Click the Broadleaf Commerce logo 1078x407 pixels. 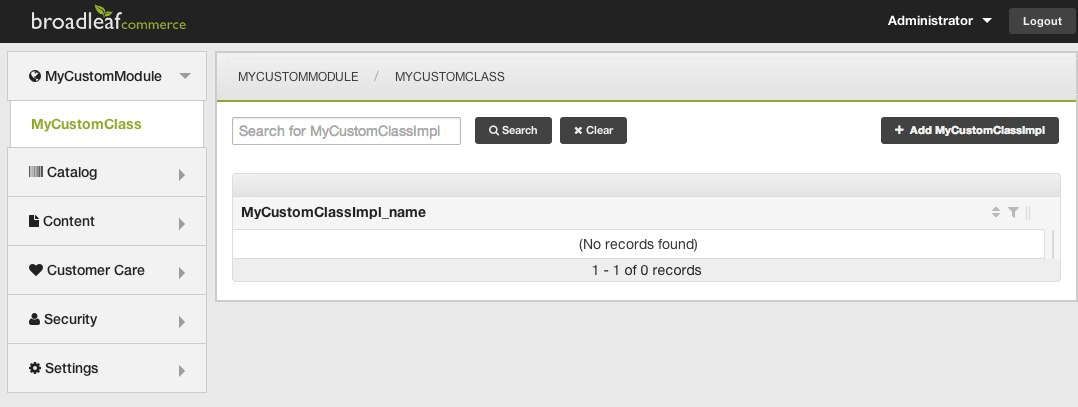click(x=108, y=21)
